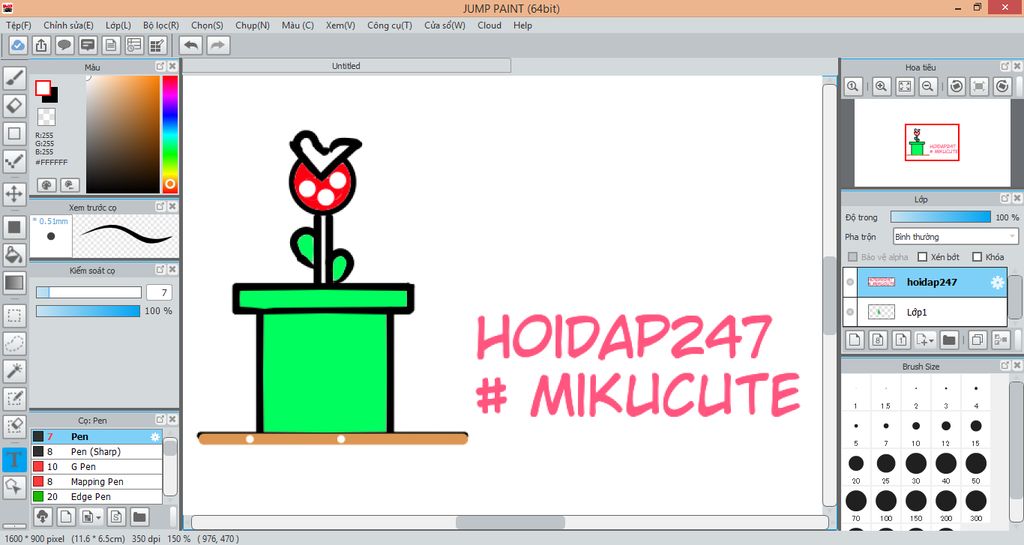Pop out the Lớp panel
Screen dimensions: 1024x545
tap(1005, 198)
